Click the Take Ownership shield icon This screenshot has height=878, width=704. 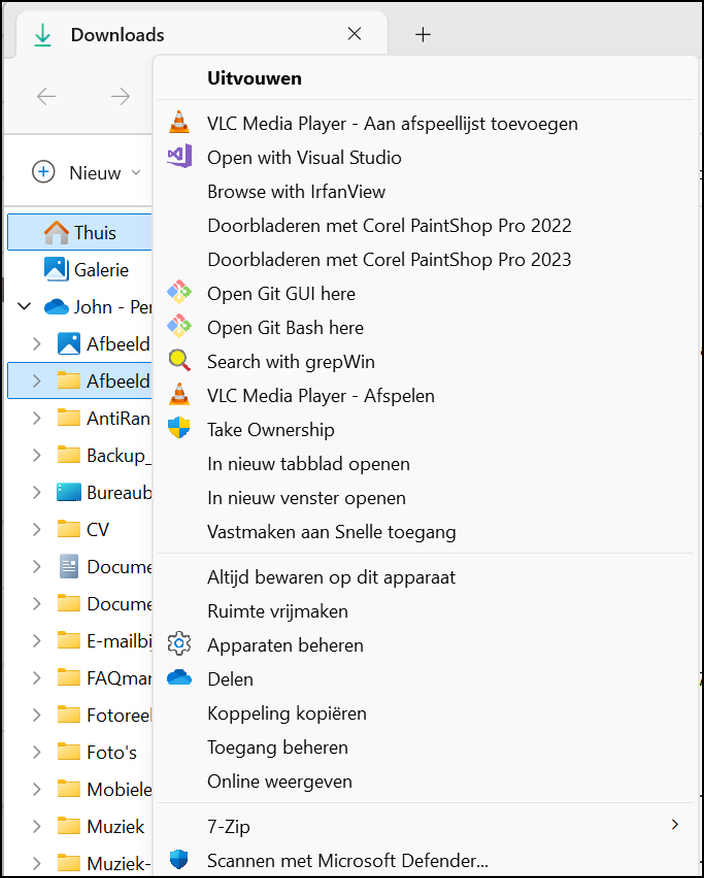point(179,429)
